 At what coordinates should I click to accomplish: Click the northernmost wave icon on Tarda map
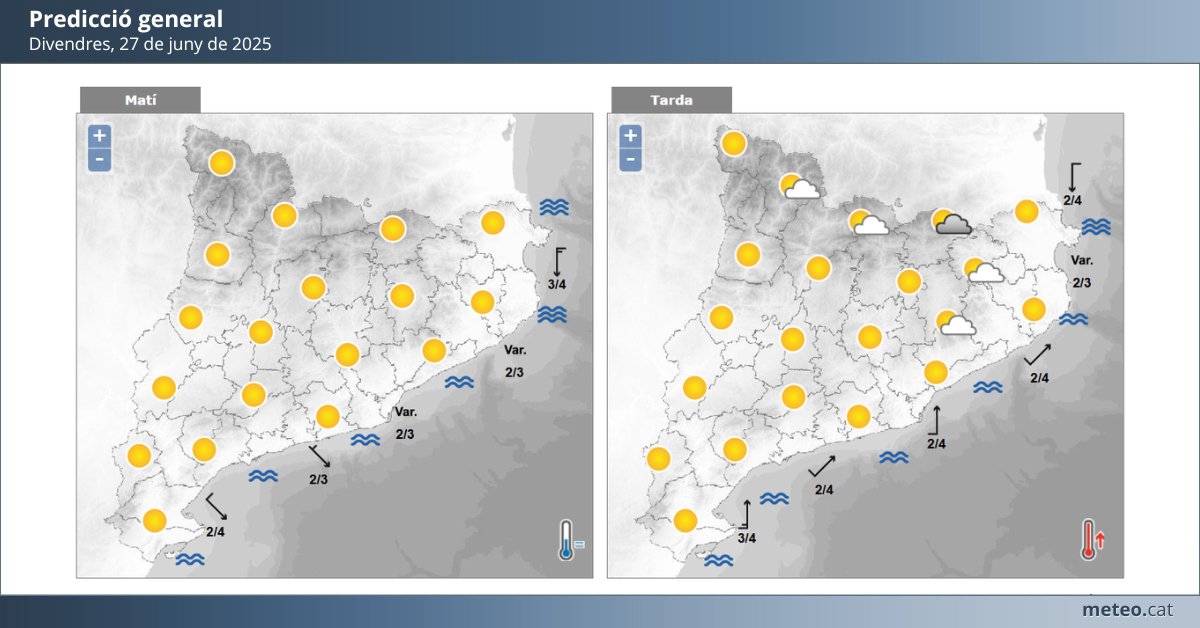[x=1096, y=227]
